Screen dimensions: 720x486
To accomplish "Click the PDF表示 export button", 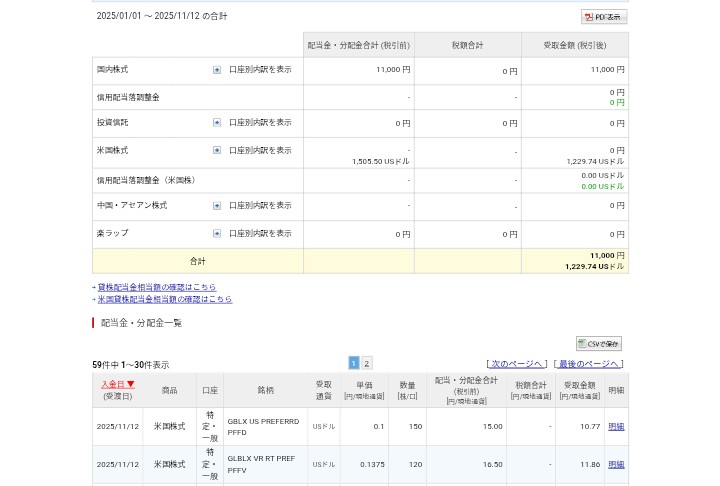I will click(603, 17).
